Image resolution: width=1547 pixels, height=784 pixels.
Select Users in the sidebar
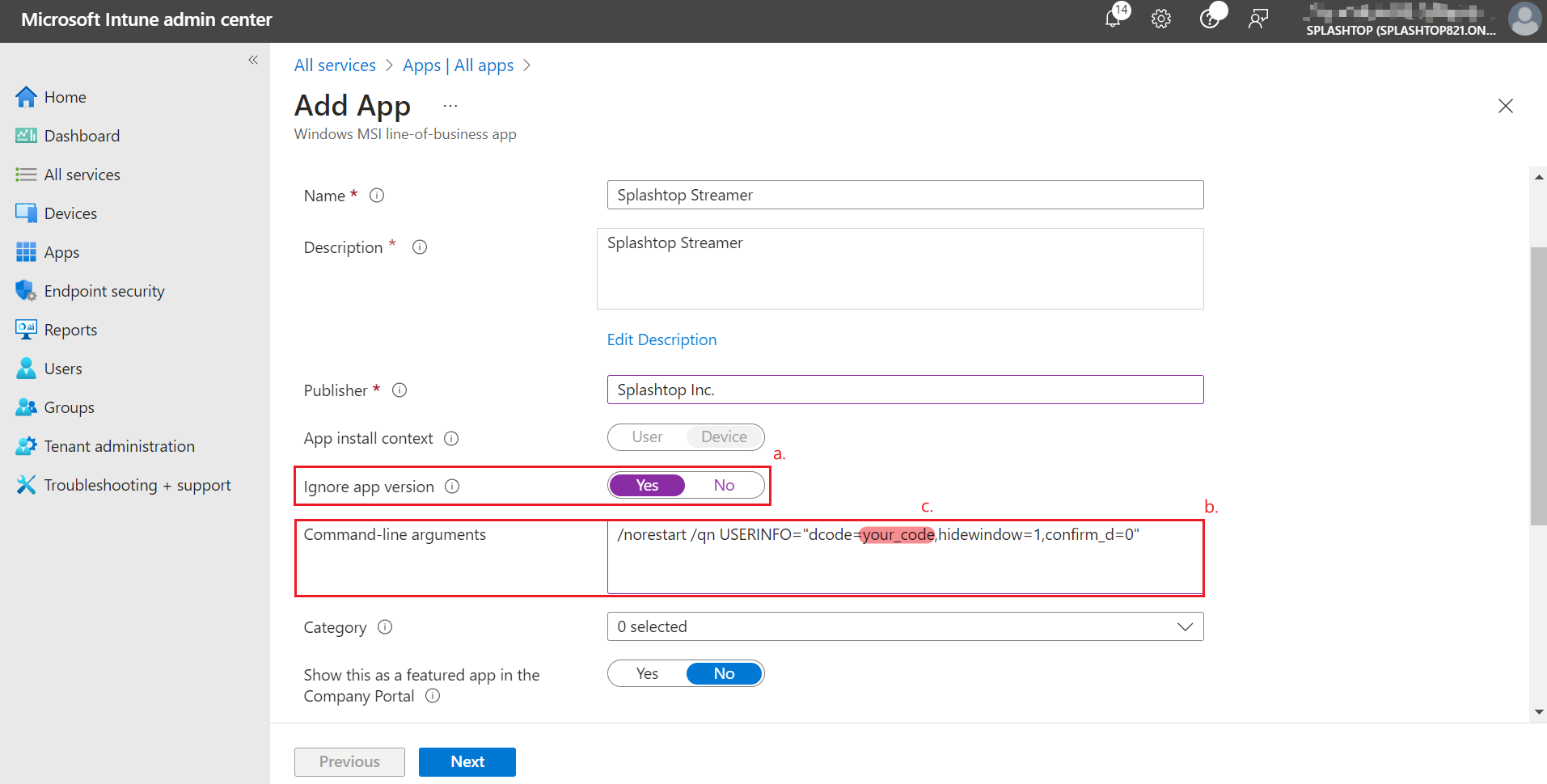pyautogui.click(x=62, y=368)
